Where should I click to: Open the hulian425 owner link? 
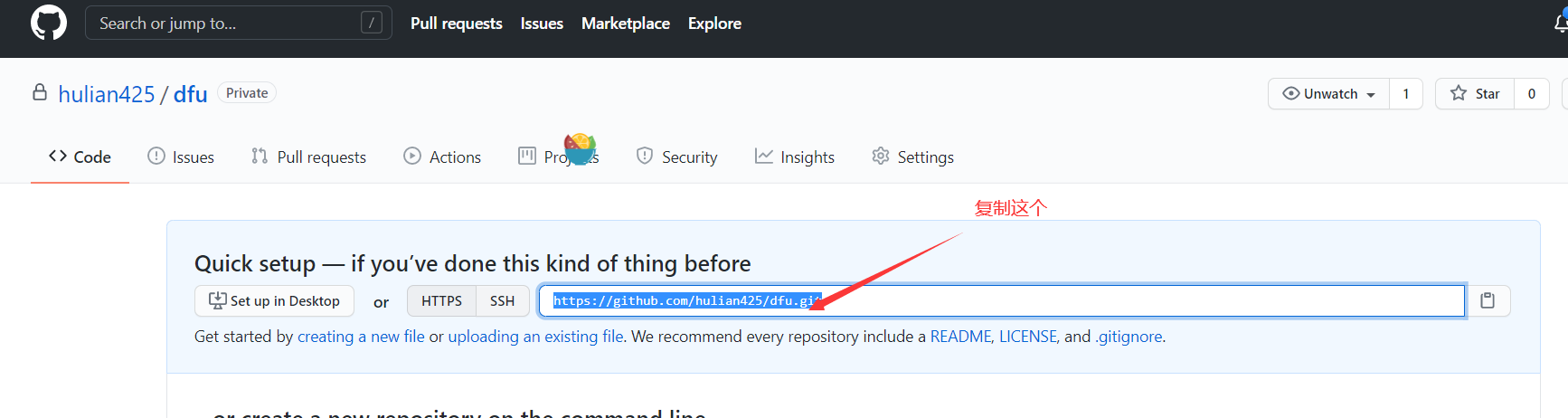coord(107,94)
